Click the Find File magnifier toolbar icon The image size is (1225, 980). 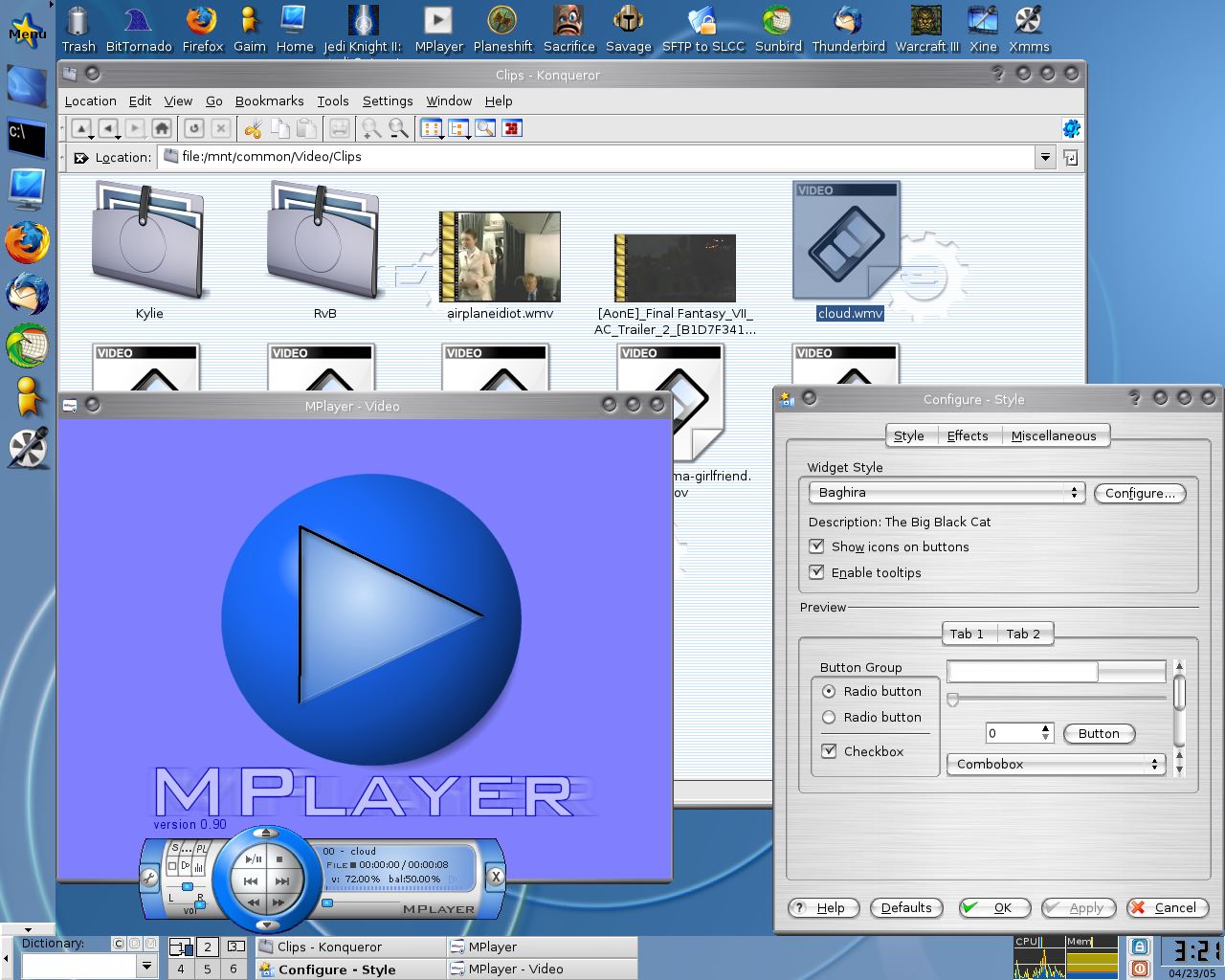pyautogui.click(x=485, y=128)
